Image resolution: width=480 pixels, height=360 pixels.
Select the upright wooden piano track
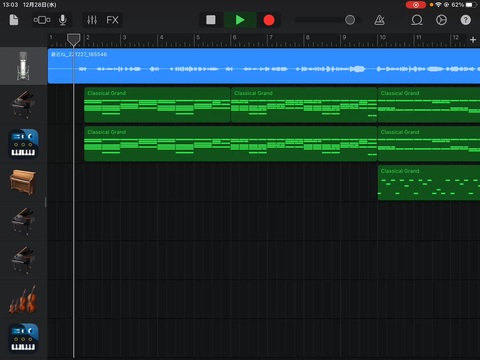click(x=23, y=183)
